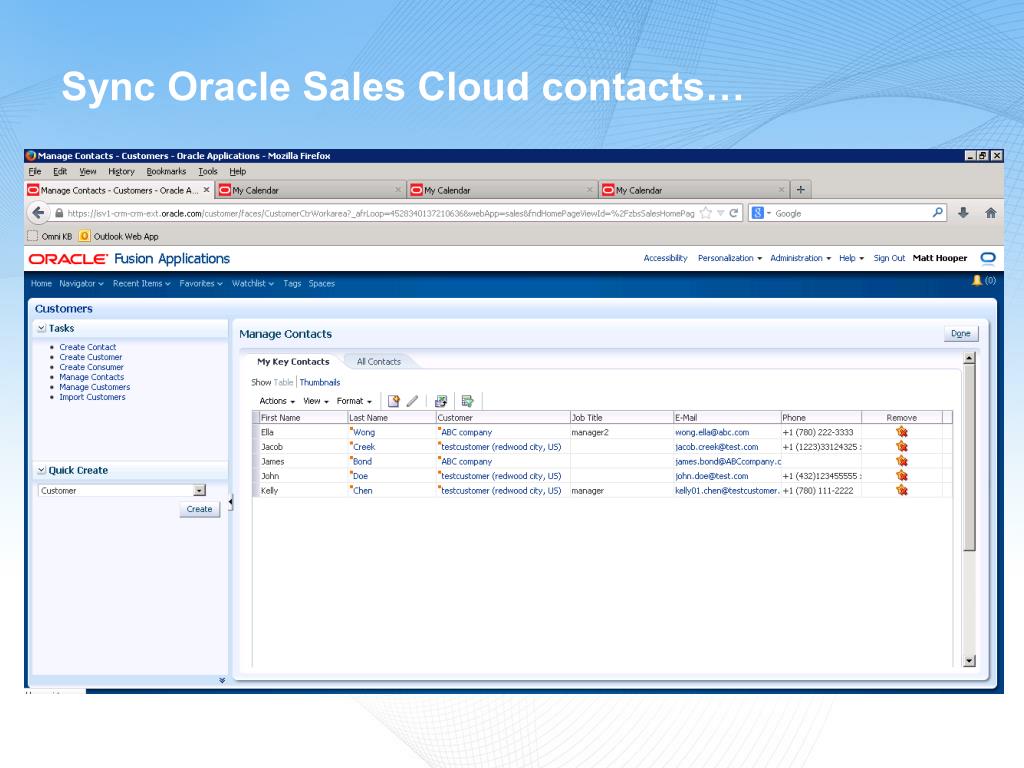Viewport: 1024px width, 768px height.
Task: Open the Bookmarks menu in Firefox
Action: [x=166, y=171]
